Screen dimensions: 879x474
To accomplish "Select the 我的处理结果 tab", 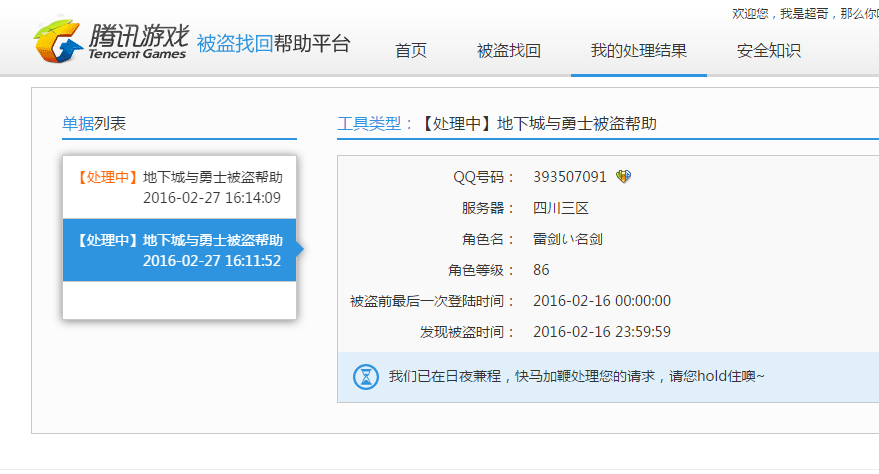I will click(x=639, y=50).
